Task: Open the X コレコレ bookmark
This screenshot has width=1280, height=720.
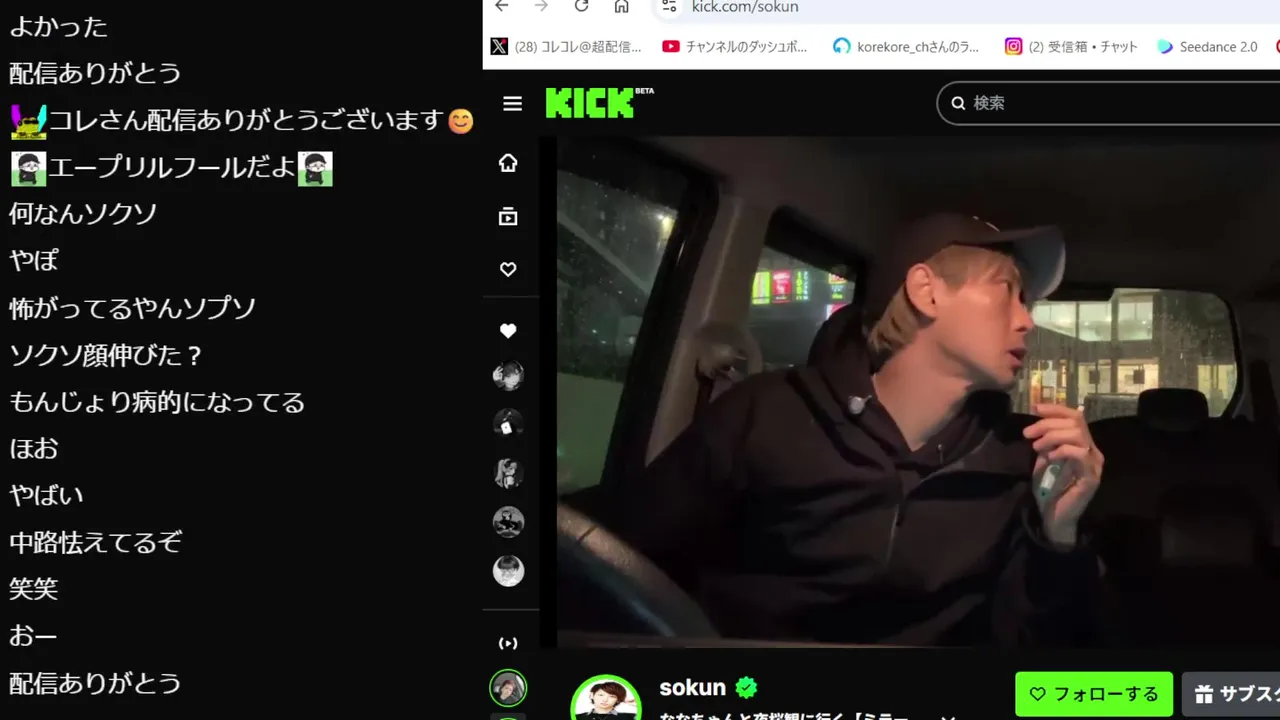Action: point(567,47)
